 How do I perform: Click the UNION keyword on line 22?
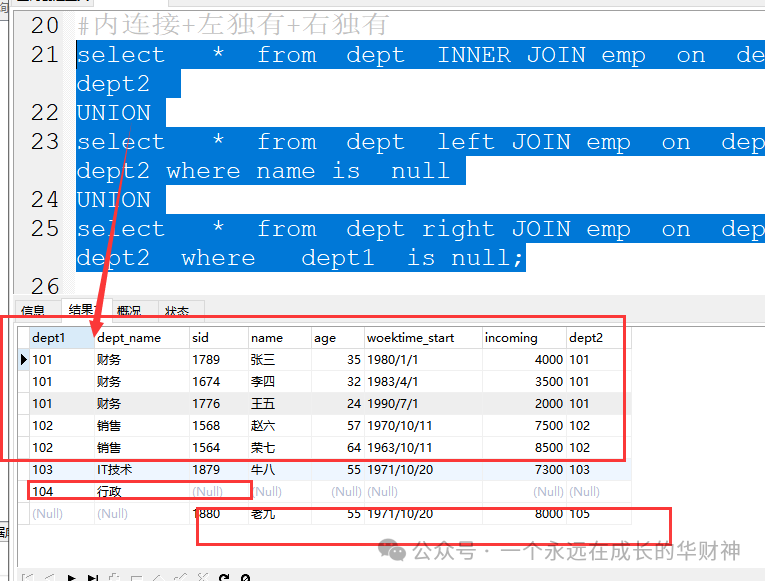(x=114, y=113)
